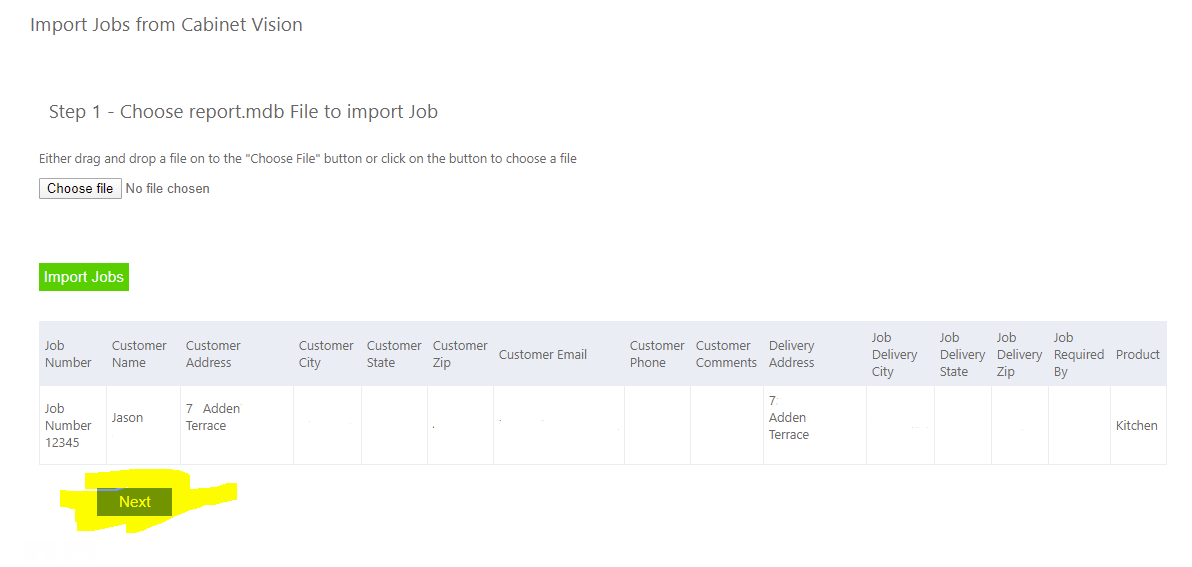Image resolution: width=1192 pixels, height=567 pixels.
Task: Click the Delivery Address column header
Action: 791,354
